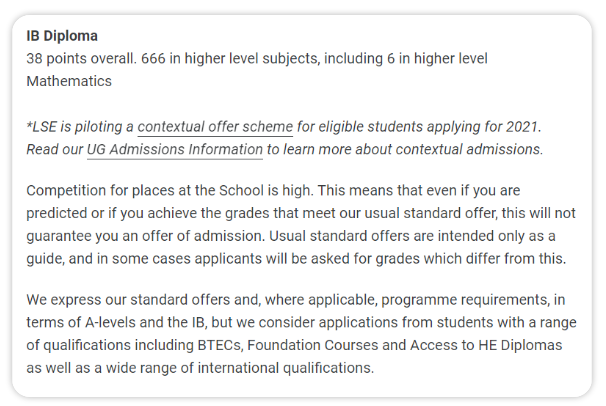
Task: Click "666 in higher level subjects" text
Action: [230, 59]
